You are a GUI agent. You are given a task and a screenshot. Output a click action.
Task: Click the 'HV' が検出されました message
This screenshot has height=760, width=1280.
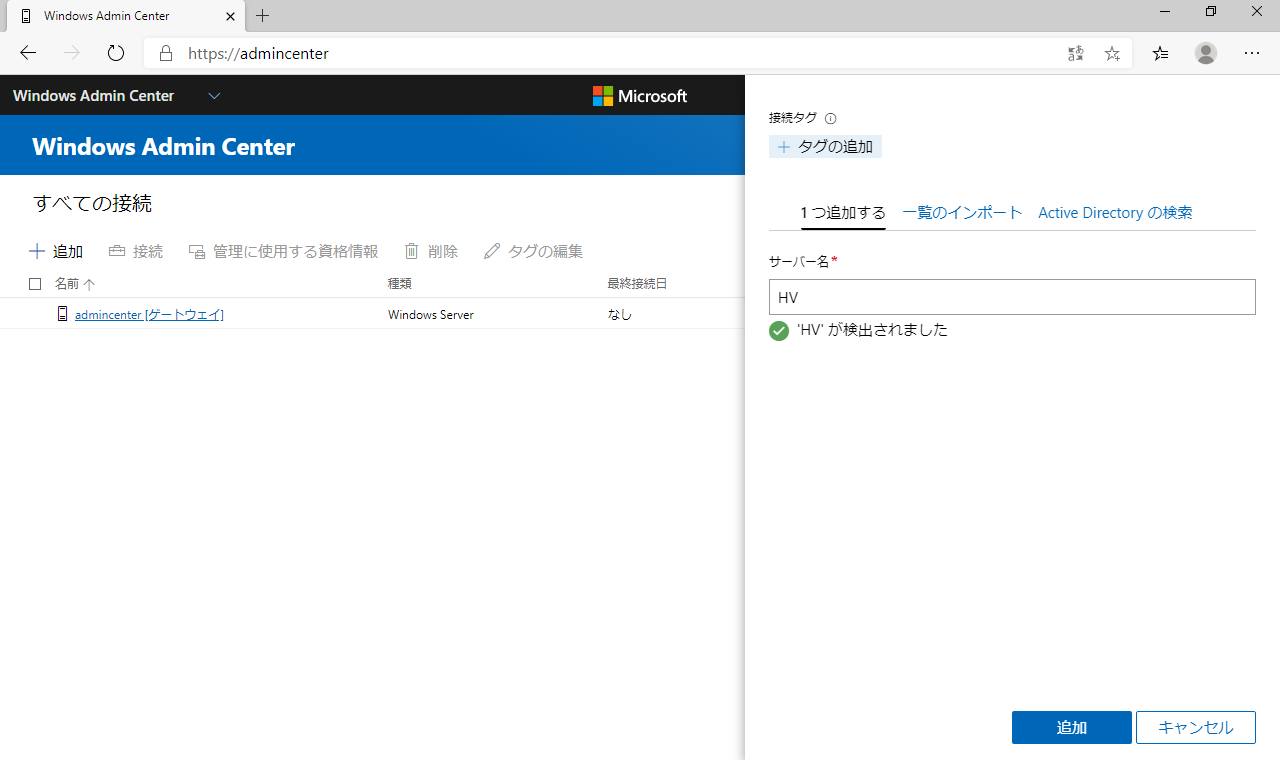[x=872, y=330]
